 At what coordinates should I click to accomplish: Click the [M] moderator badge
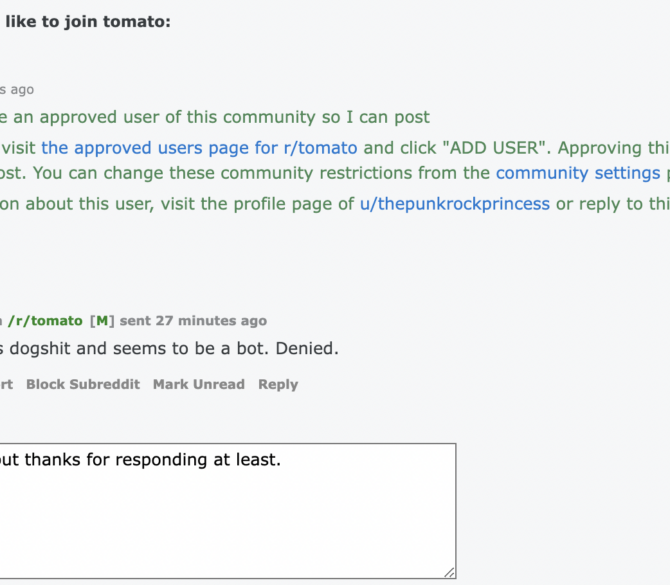click(102, 321)
